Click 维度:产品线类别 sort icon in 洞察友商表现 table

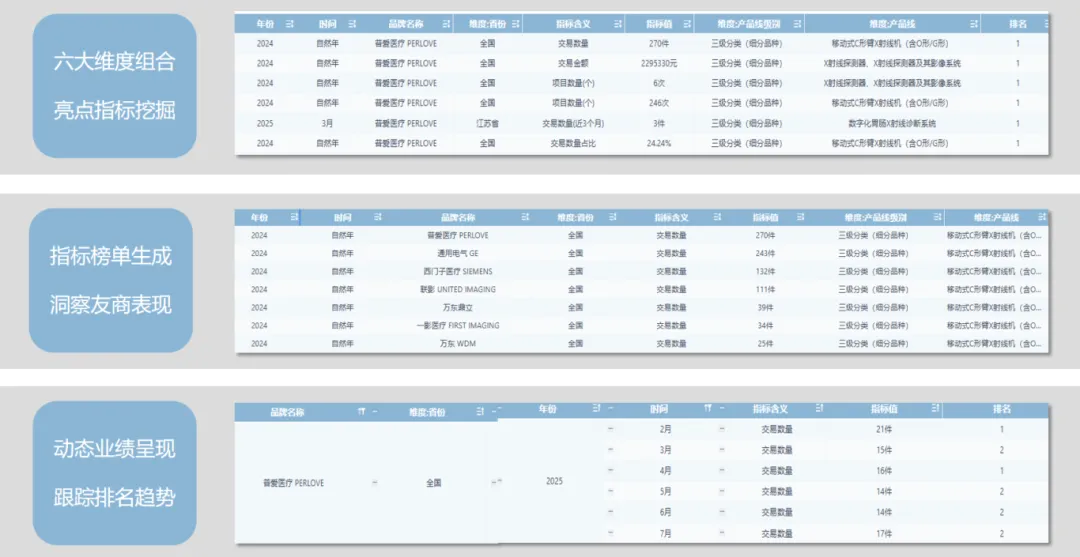(937, 217)
